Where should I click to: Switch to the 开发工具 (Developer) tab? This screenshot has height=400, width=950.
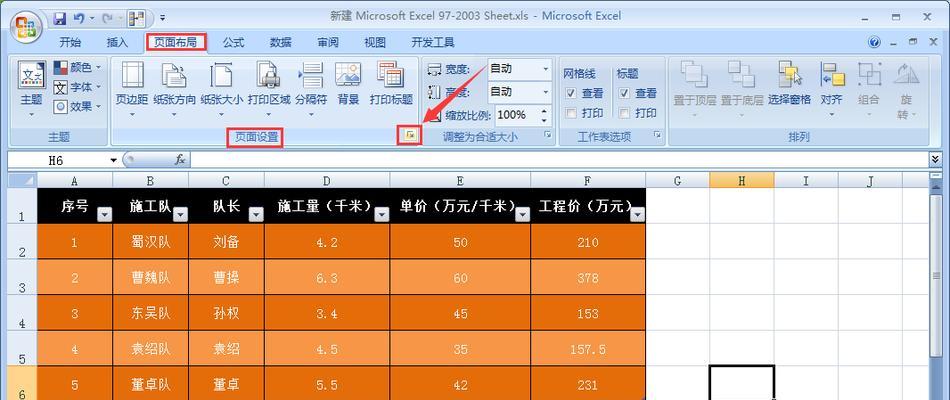tap(433, 42)
